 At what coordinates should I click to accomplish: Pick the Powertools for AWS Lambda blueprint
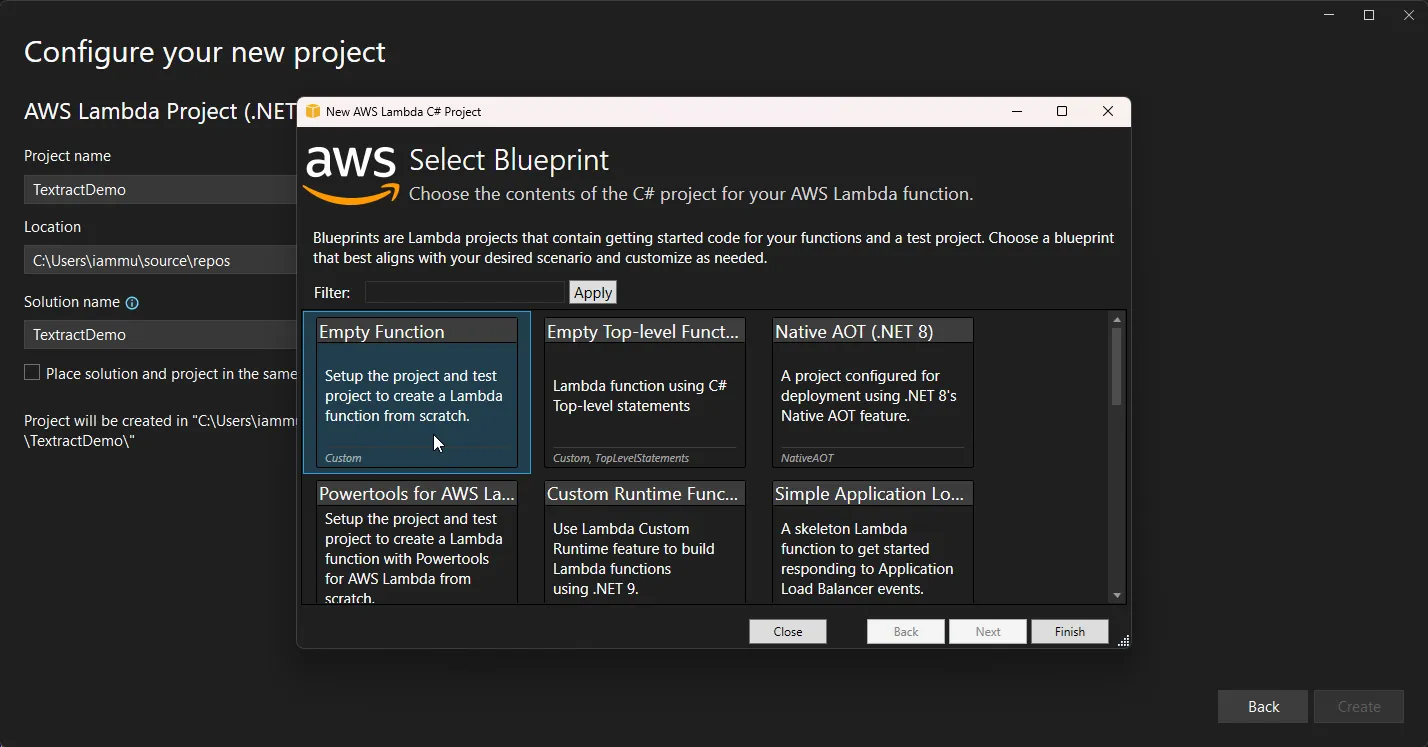417,545
